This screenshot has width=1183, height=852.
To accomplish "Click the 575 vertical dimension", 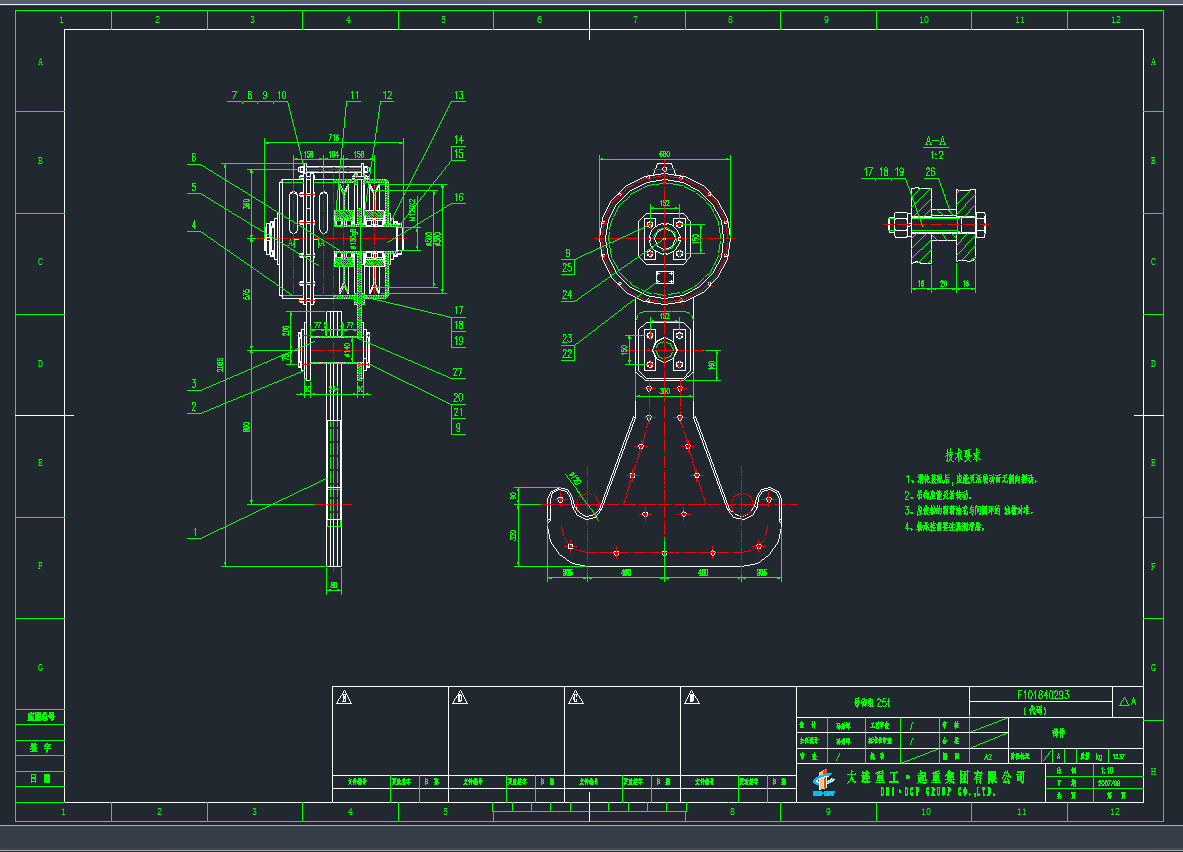I will (246, 294).
